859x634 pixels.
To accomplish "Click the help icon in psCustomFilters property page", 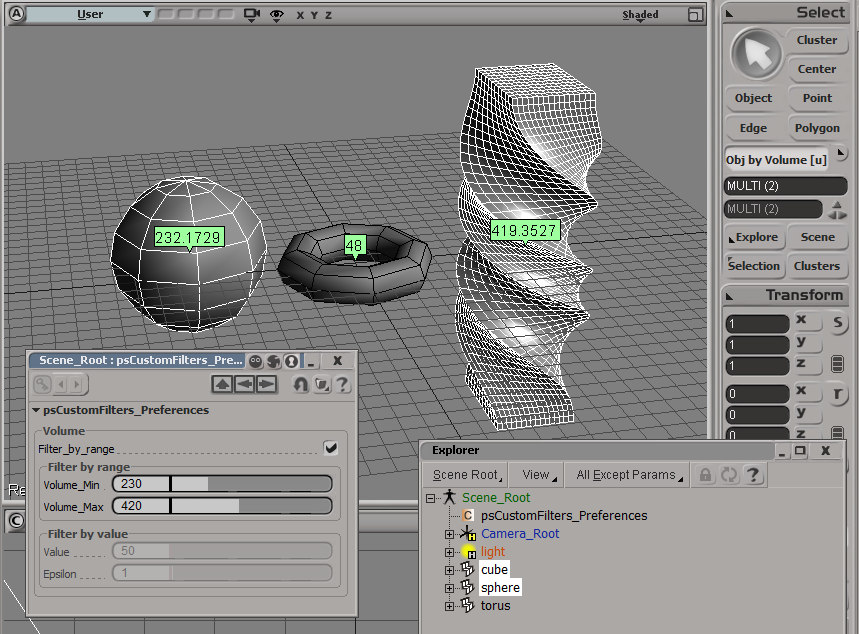I will click(x=342, y=385).
